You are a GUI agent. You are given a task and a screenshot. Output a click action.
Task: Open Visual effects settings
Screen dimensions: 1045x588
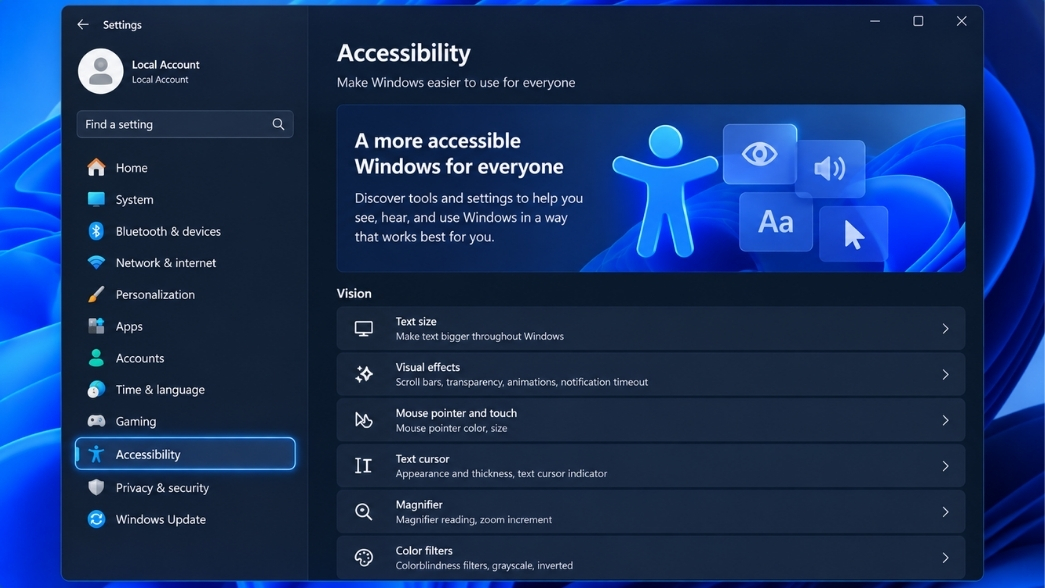[x=650, y=375]
